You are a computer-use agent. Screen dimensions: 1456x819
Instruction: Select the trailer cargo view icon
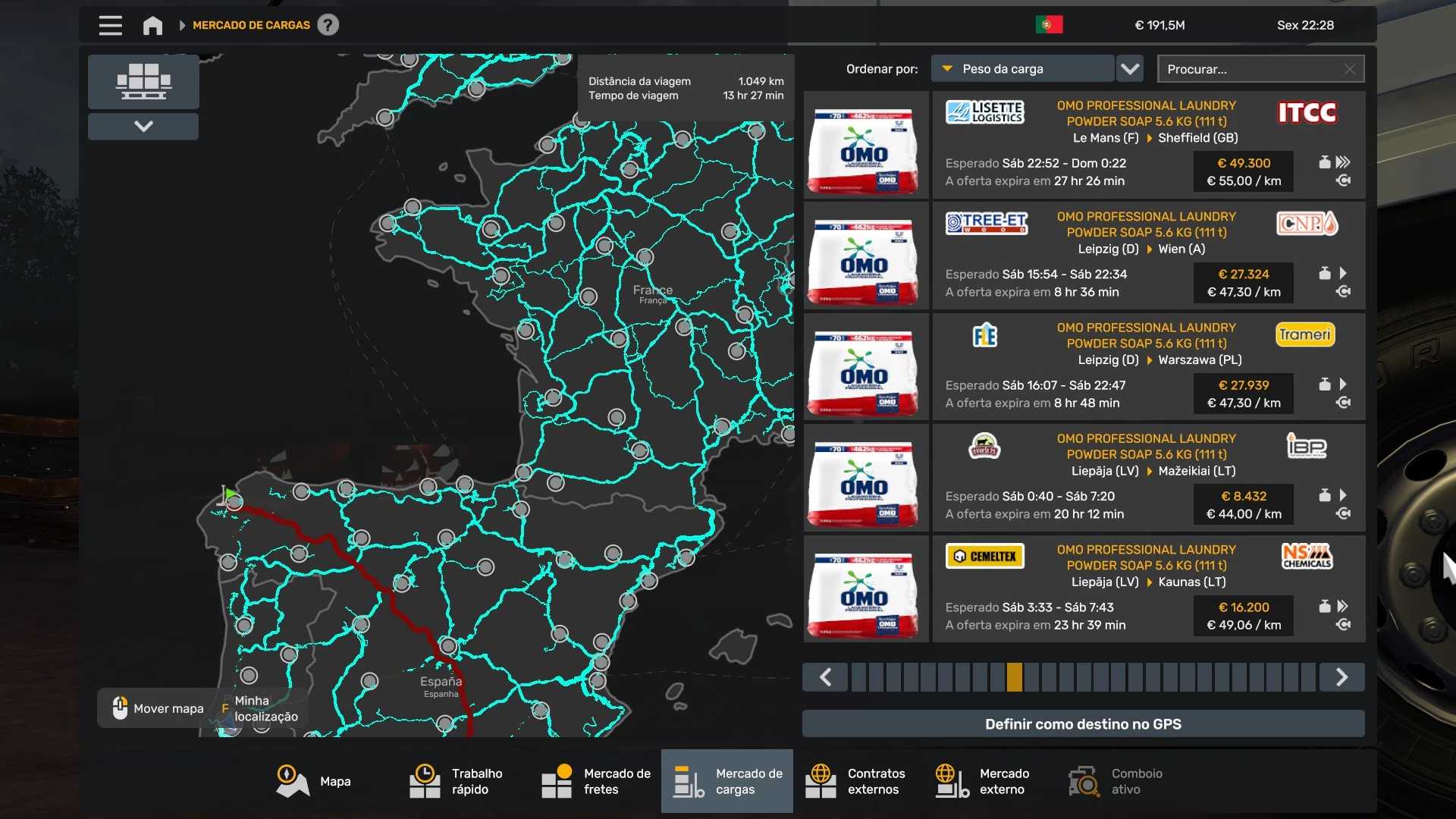tap(143, 81)
